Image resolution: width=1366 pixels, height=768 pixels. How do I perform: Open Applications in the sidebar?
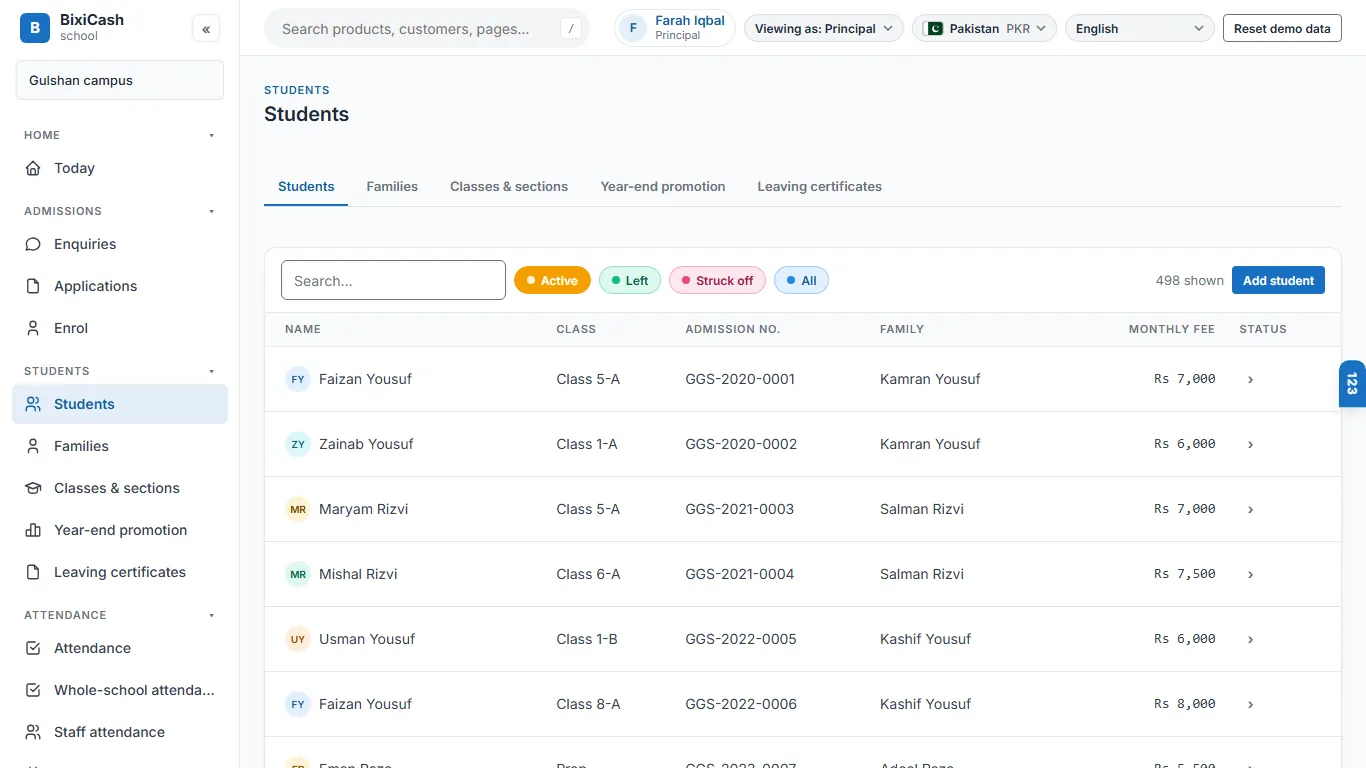(120, 286)
